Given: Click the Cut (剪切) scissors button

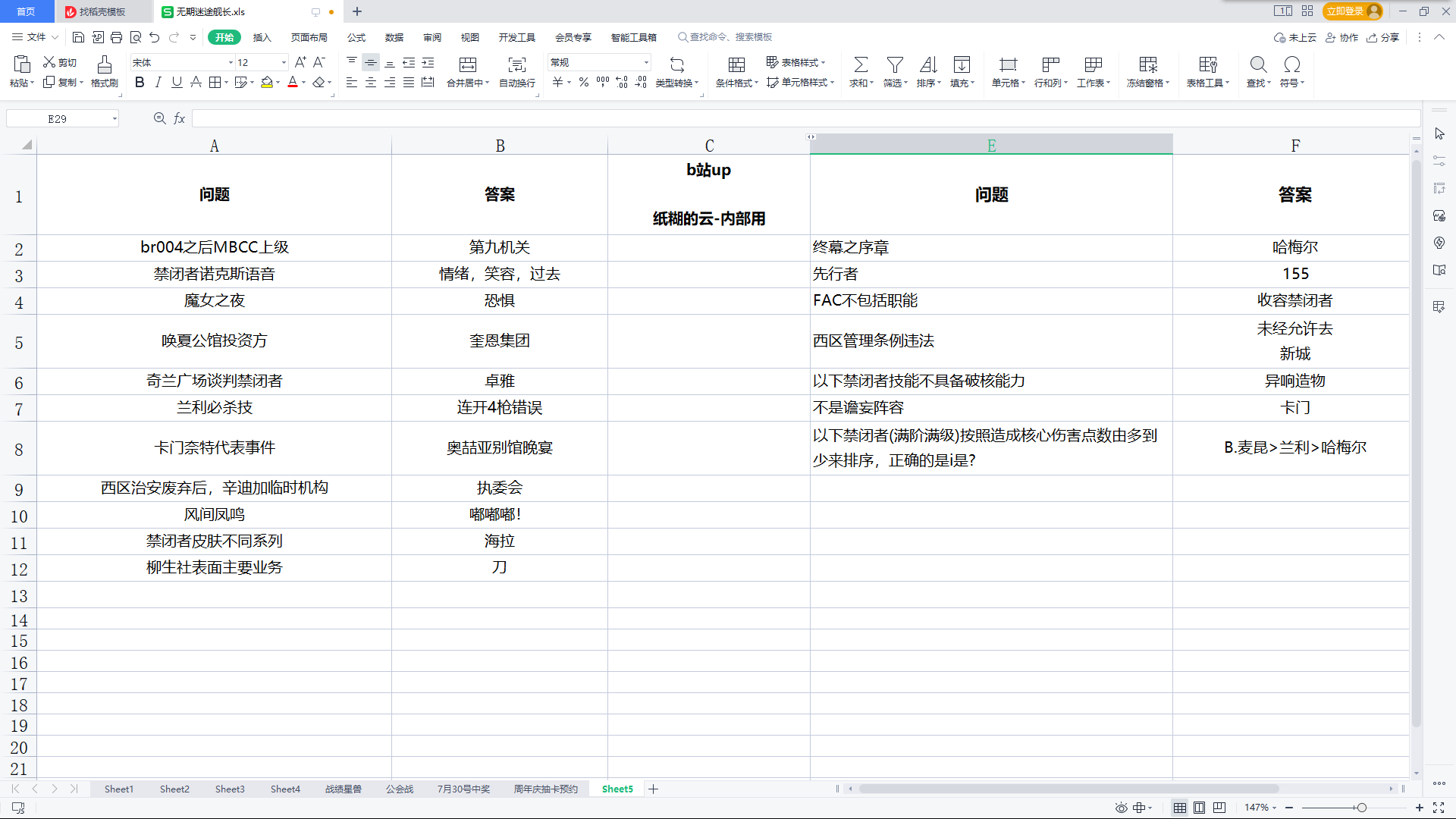Looking at the screenshot, I should pos(60,62).
